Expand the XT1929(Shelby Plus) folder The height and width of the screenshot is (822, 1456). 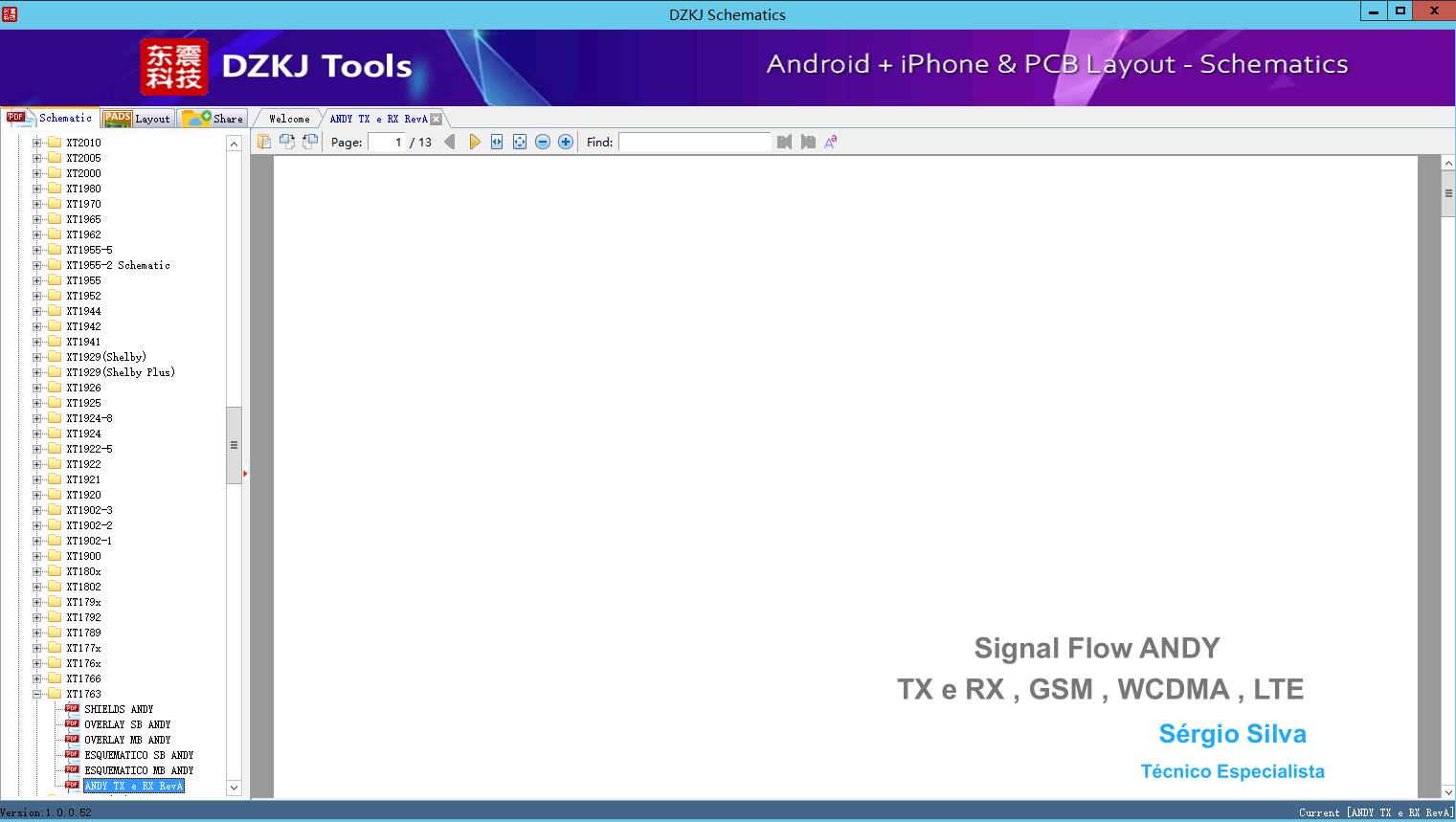tap(37, 372)
